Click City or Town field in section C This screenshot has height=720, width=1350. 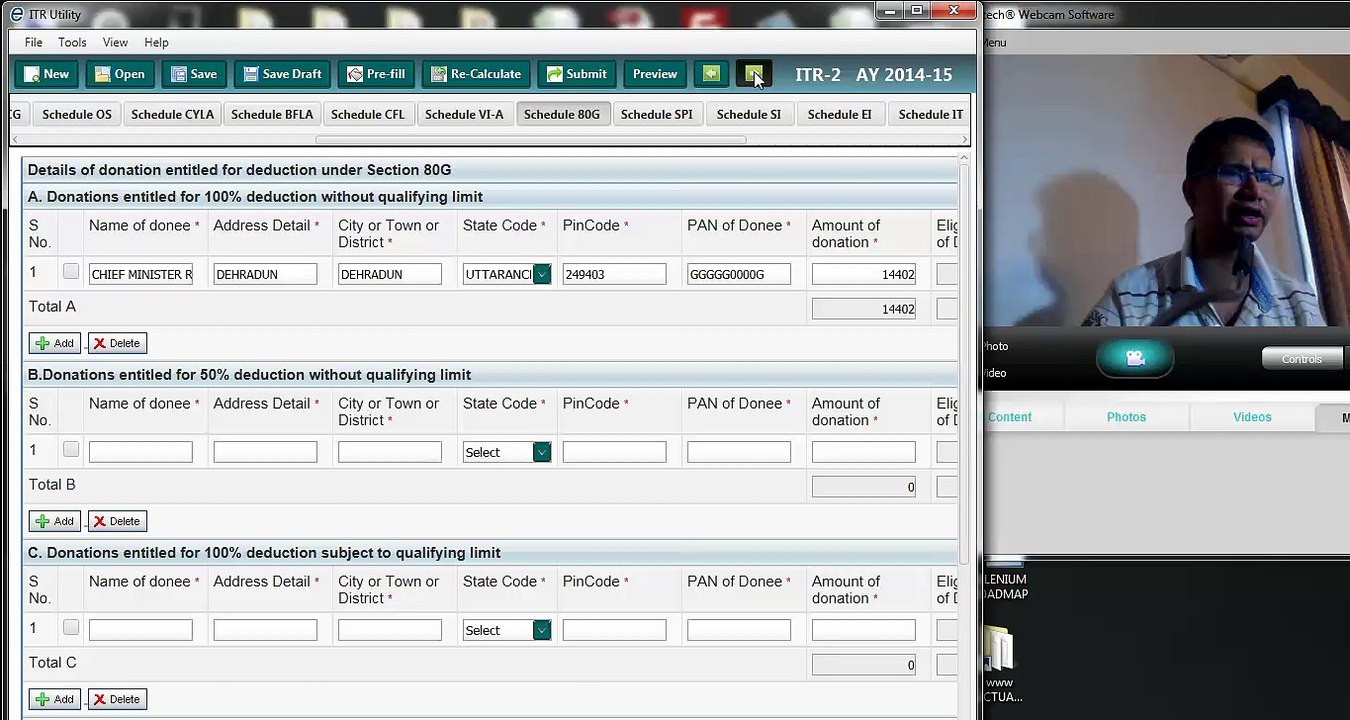pyautogui.click(x=390, y=630)
